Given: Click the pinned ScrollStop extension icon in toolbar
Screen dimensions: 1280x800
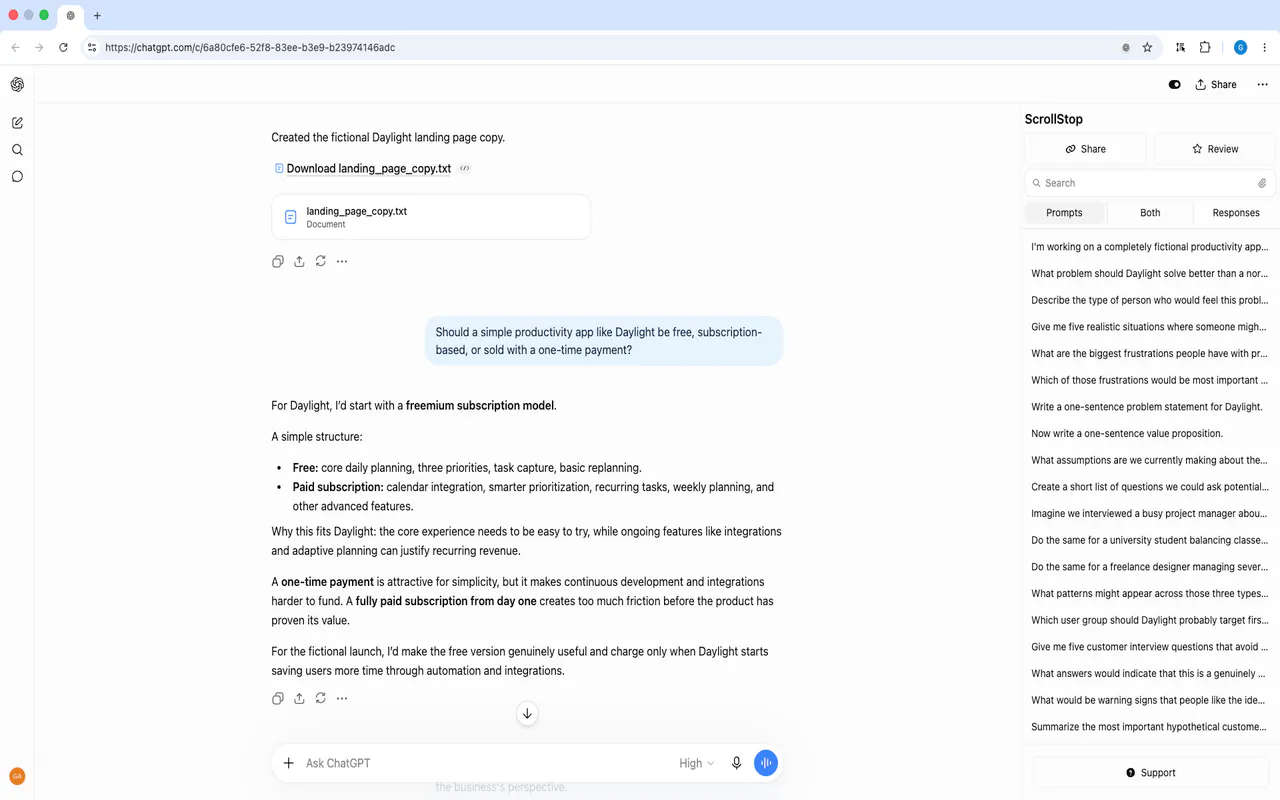Looking at the screenshot, I should (1181, 47).
